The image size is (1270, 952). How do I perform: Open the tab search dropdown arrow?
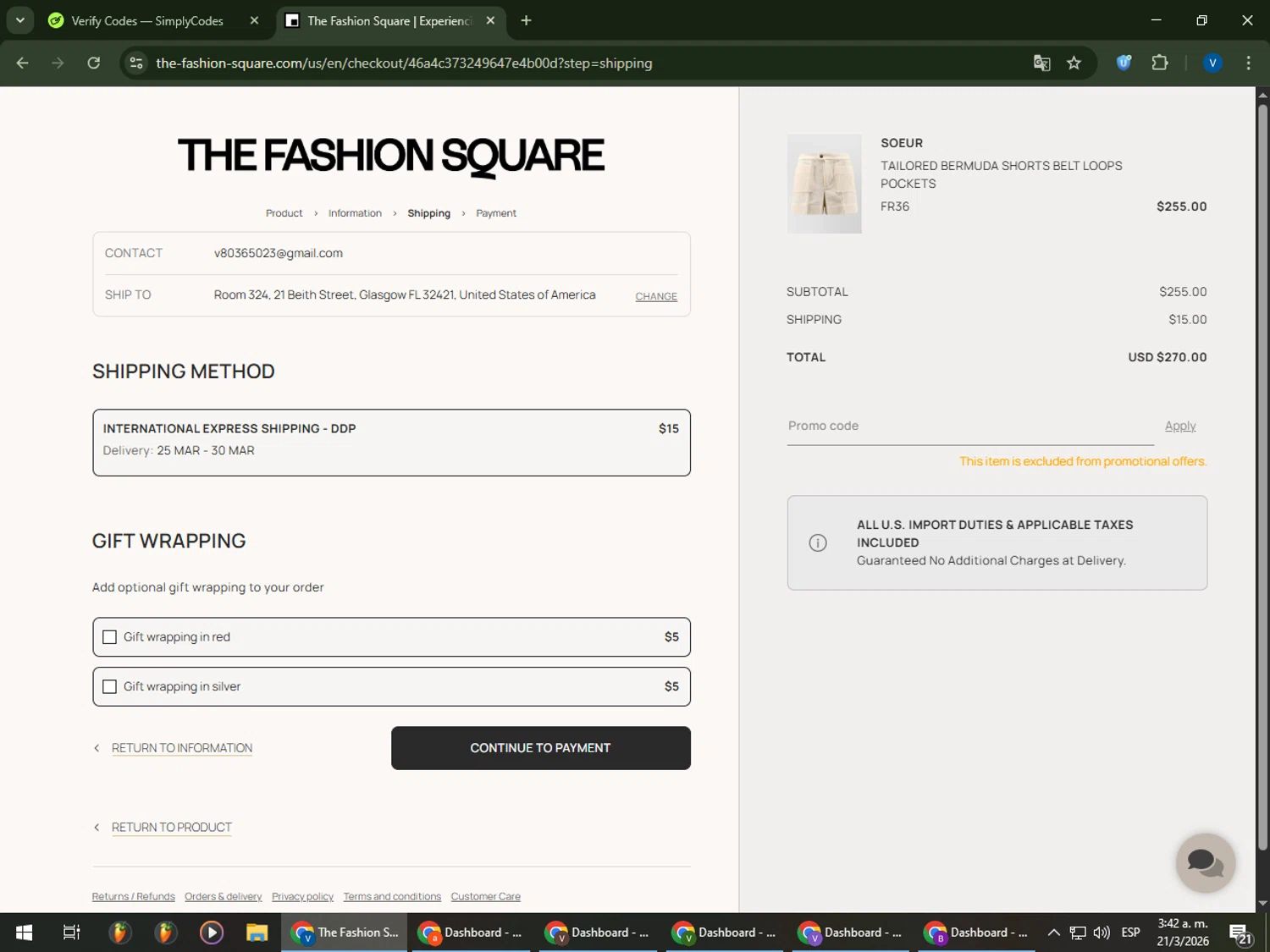[20, 20]
